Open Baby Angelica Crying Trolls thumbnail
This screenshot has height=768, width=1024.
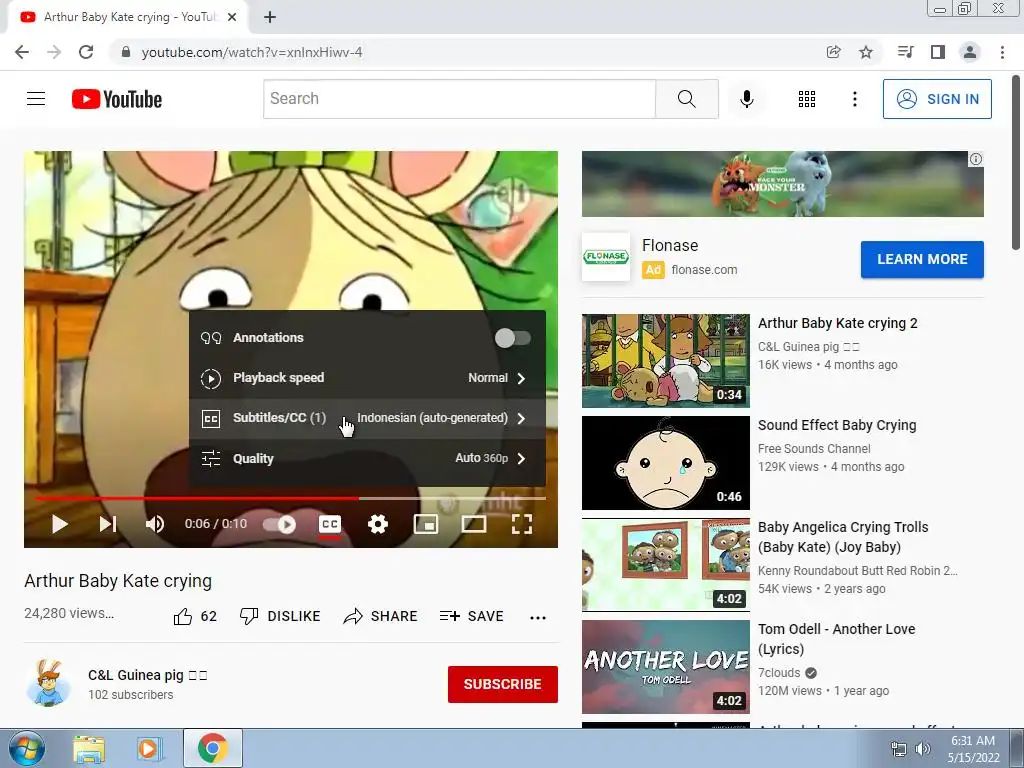[665, 565]
